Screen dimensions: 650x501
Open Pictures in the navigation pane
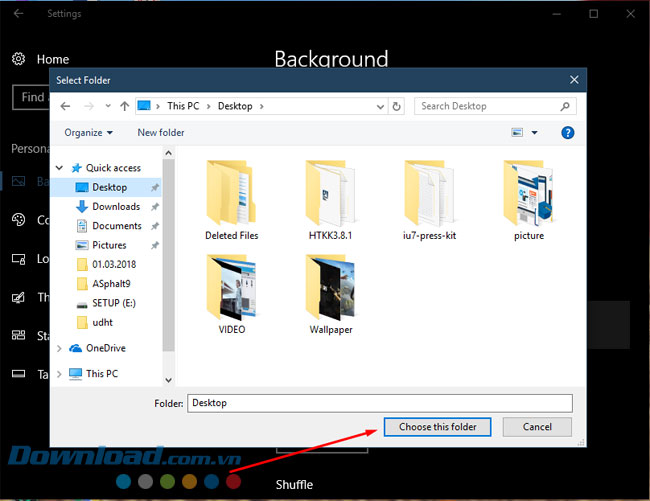pos(109,245)
